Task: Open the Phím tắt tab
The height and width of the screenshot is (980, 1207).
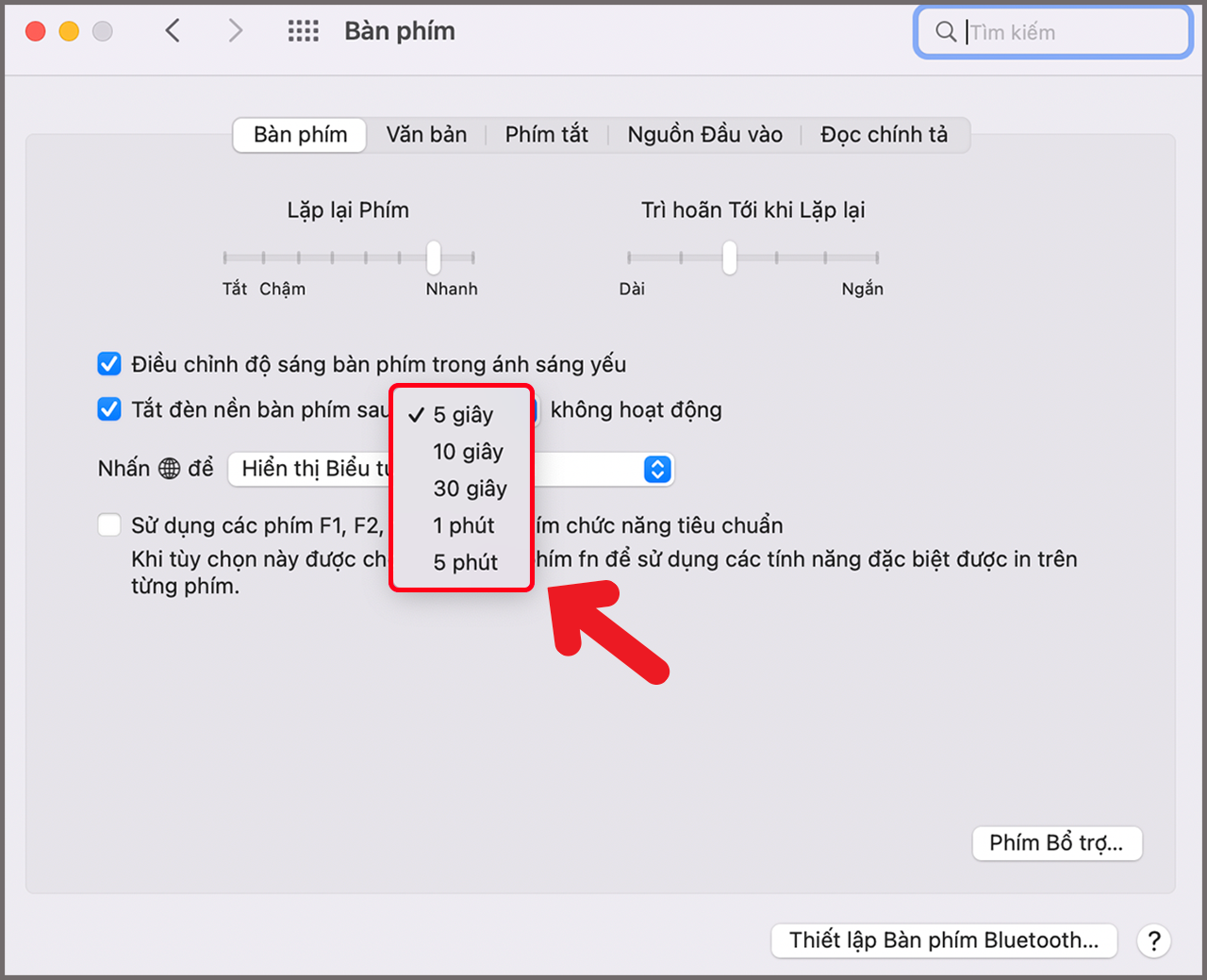Action: tap(546, 135)
